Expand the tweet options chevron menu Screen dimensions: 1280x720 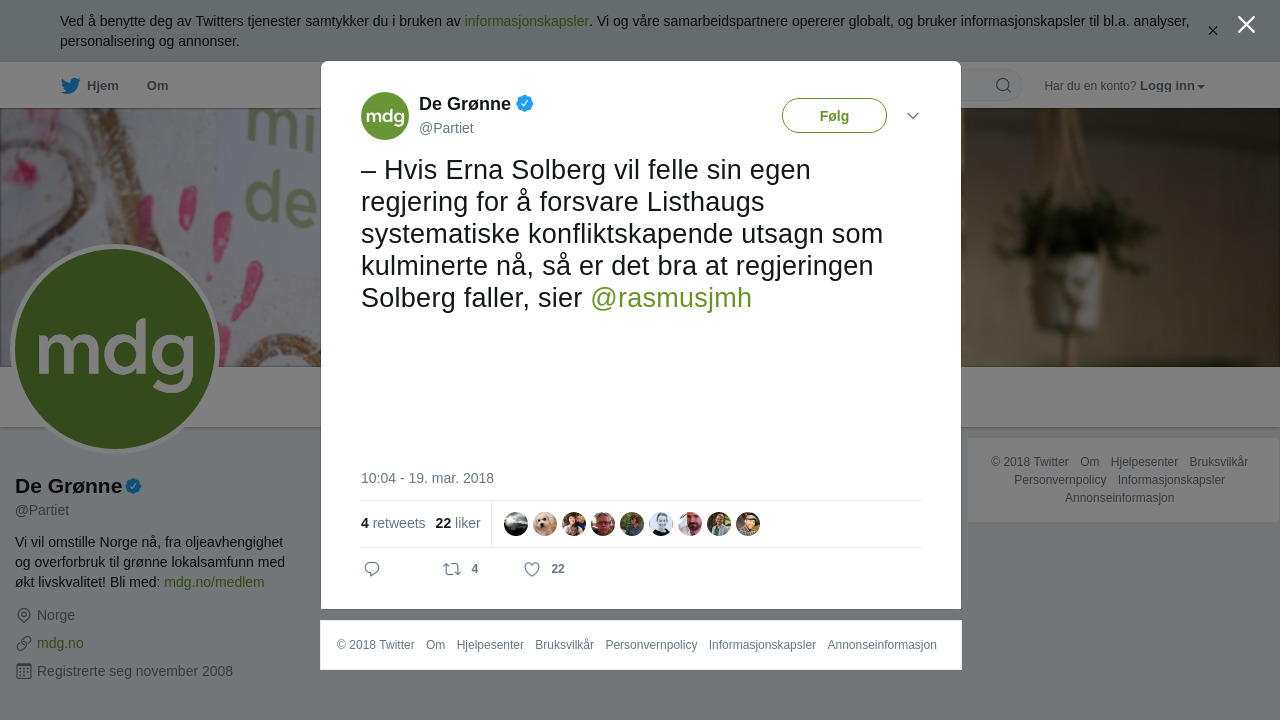[x=913, y=116]
